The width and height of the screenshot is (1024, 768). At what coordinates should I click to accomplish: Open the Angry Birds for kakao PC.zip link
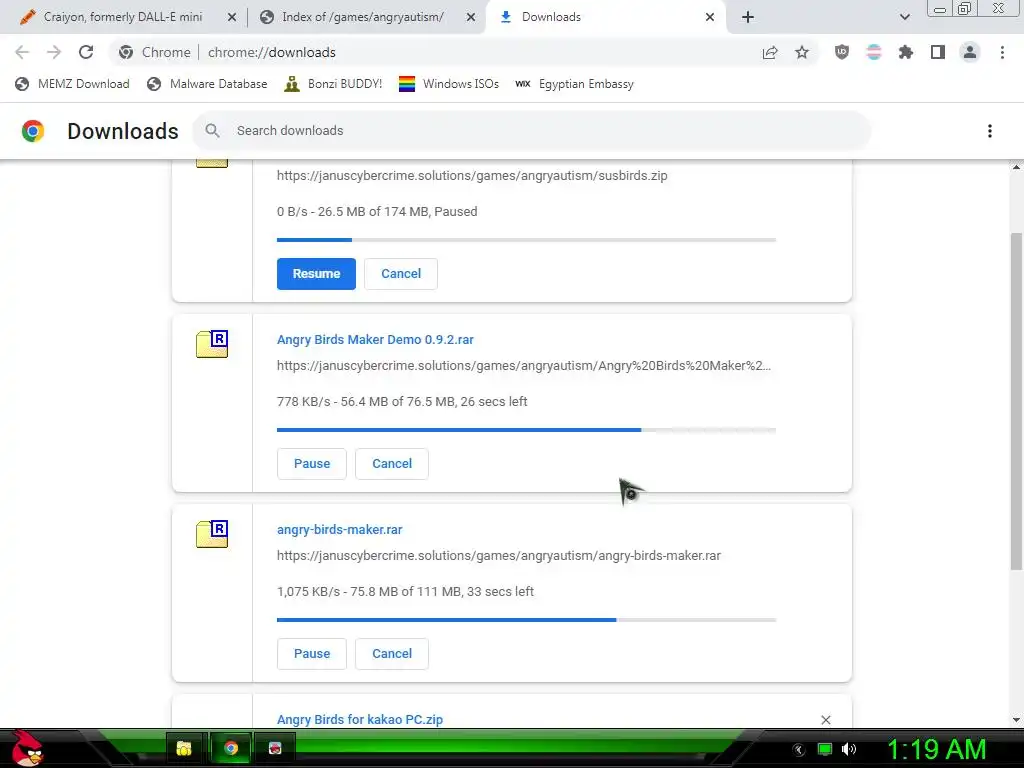[360, 720]
